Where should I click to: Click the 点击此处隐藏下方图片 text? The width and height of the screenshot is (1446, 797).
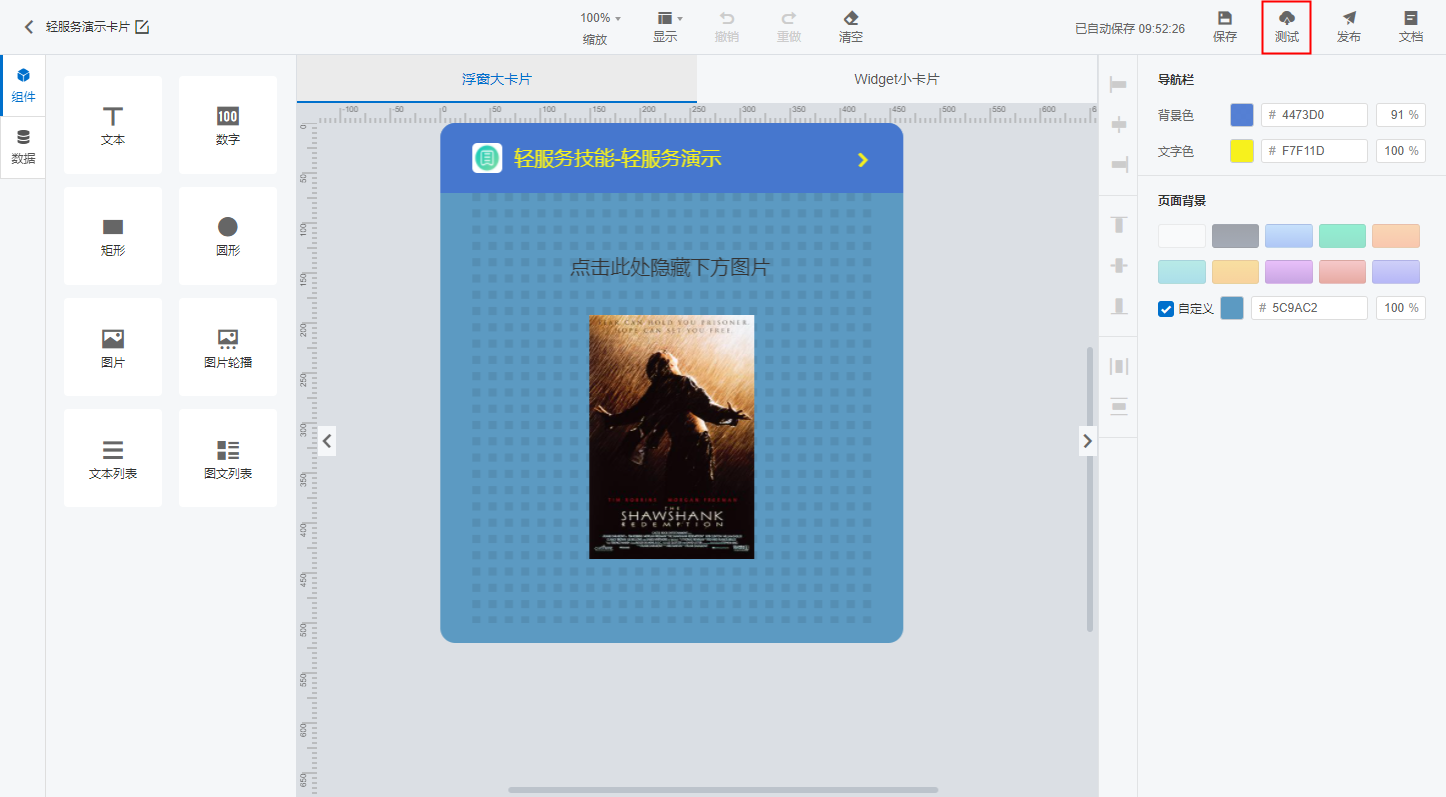(670, 267)
